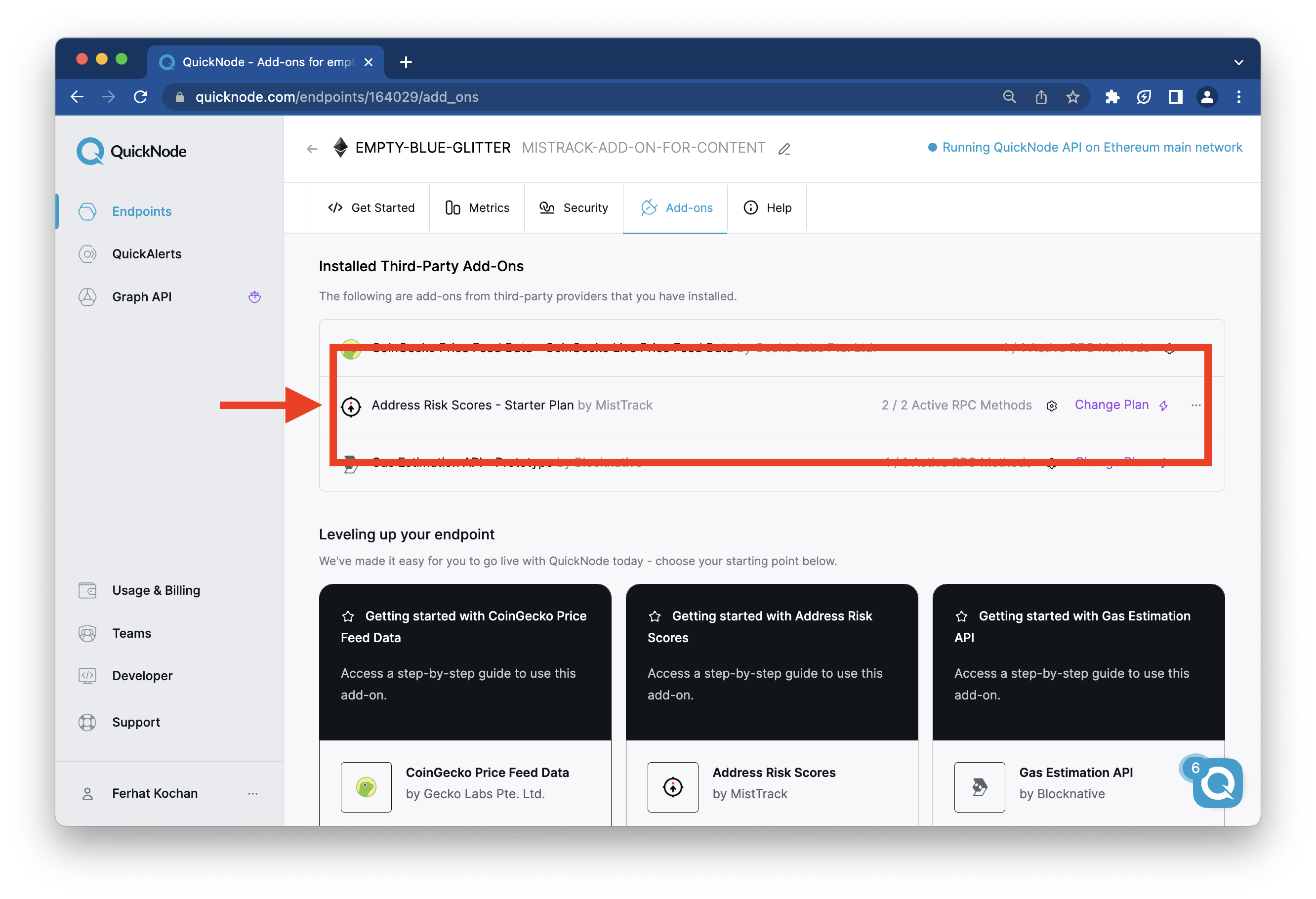The width and height of the screenshot is (1316, 899).
Task: Click the star icon on Address Risk Scores card
Action: coord(655,616)
